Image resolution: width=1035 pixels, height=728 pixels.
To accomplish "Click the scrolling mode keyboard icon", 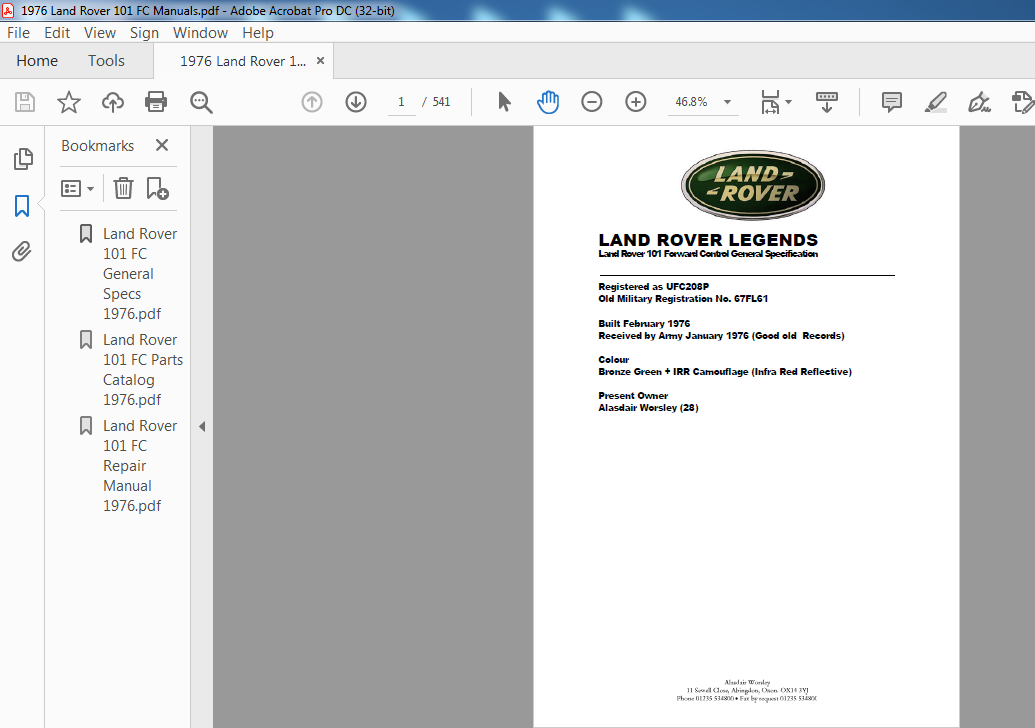I will 826,102.
